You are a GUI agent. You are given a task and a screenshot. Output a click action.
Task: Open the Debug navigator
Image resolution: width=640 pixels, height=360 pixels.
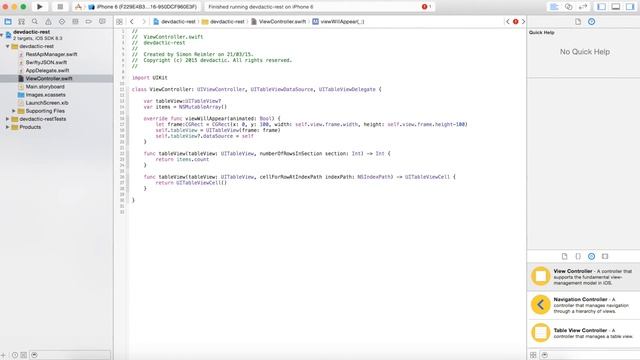coord(75,22)
